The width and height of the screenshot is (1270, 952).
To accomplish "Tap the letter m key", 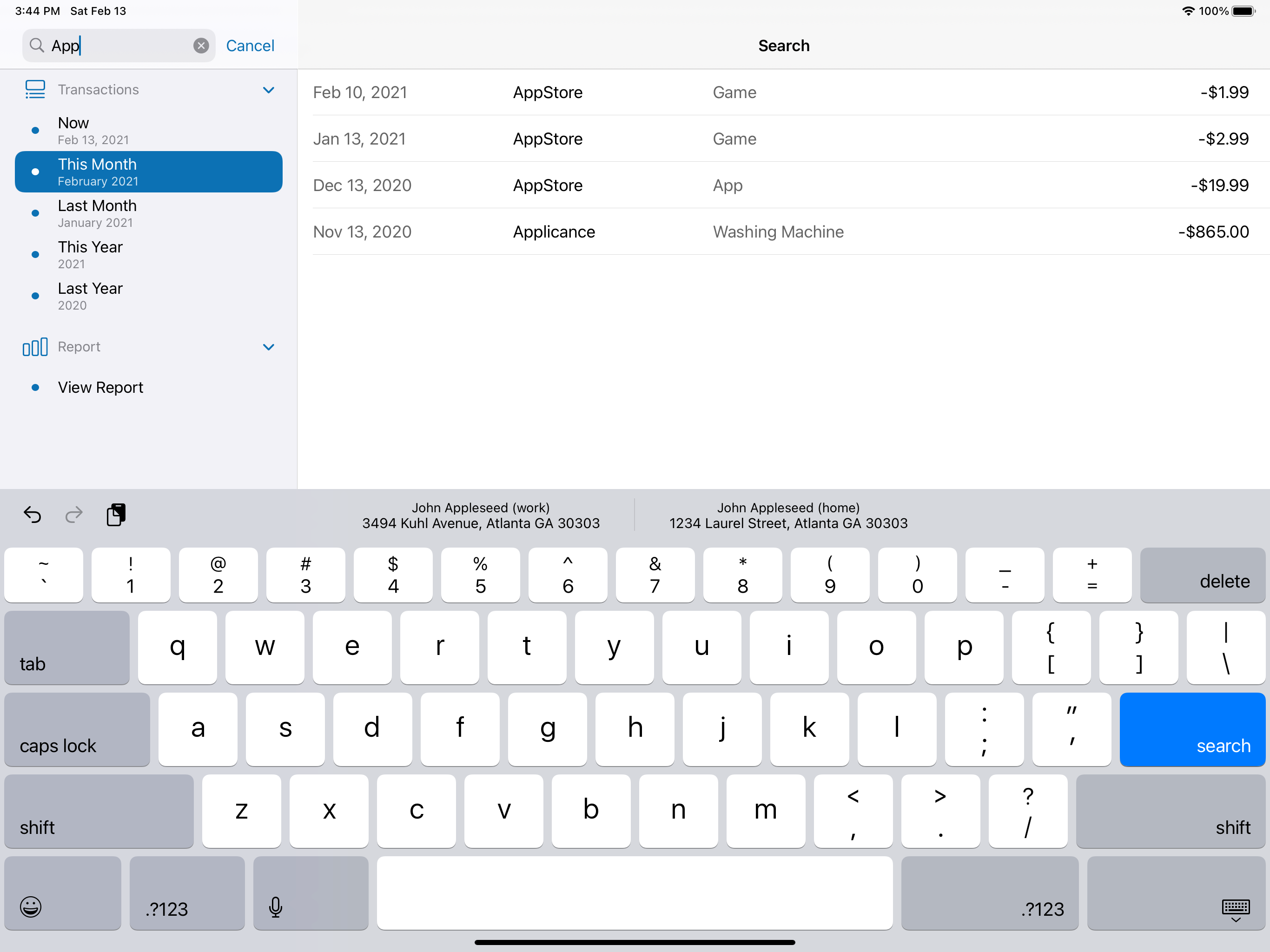I will point(766,811).
